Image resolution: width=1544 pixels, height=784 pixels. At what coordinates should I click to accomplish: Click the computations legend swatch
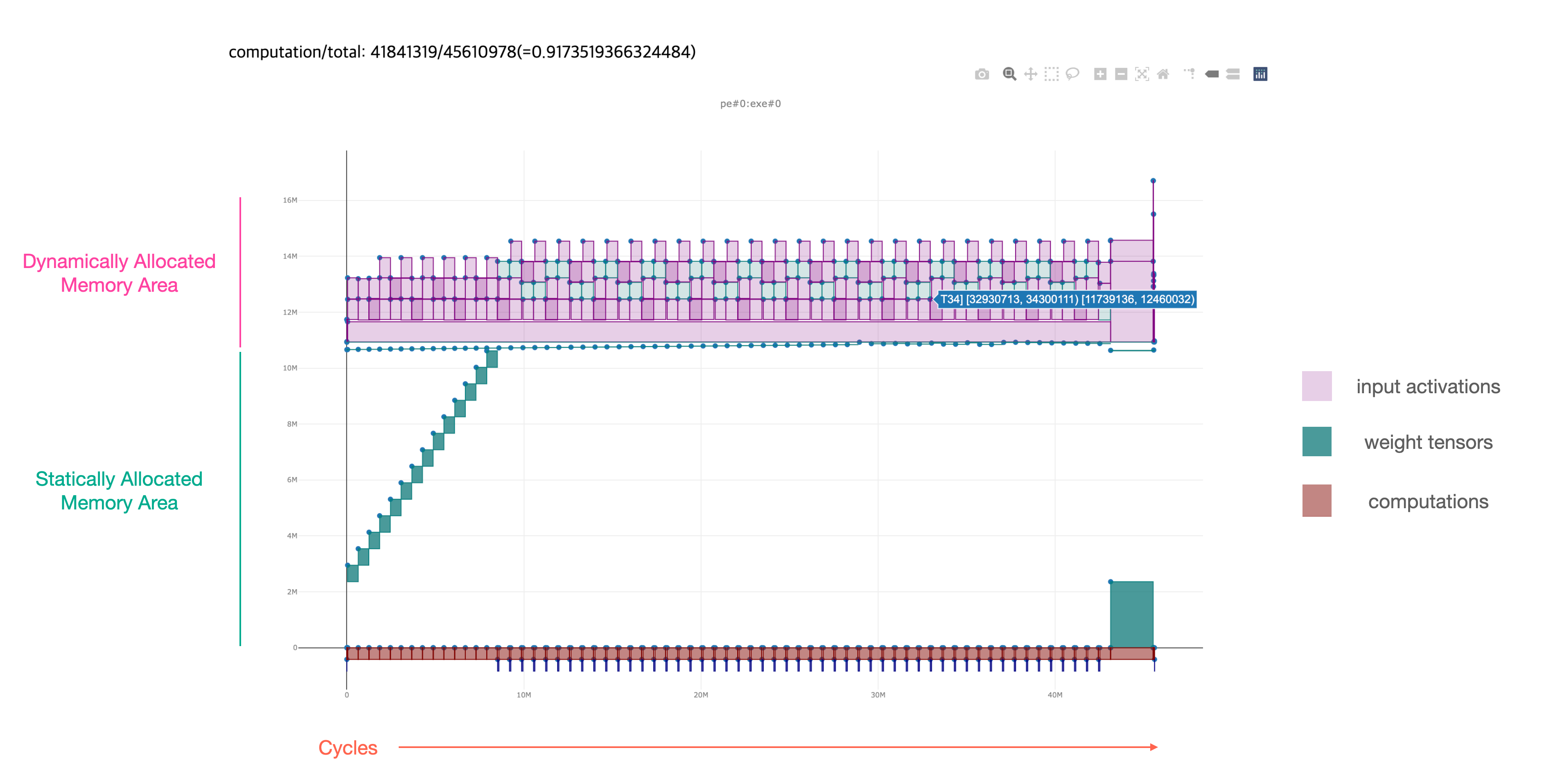(1316, 500)
